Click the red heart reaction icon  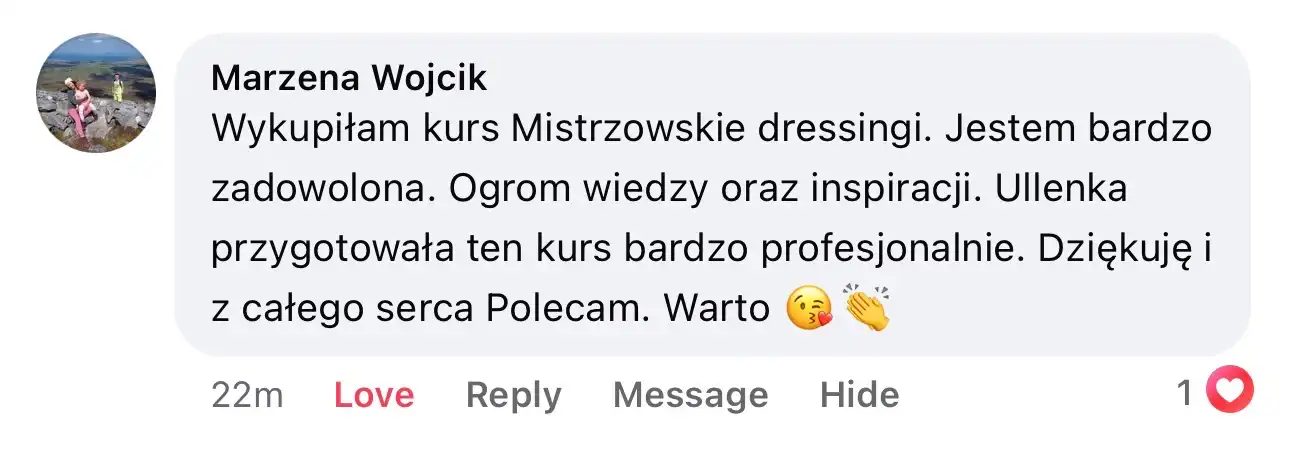[1229, 392]
